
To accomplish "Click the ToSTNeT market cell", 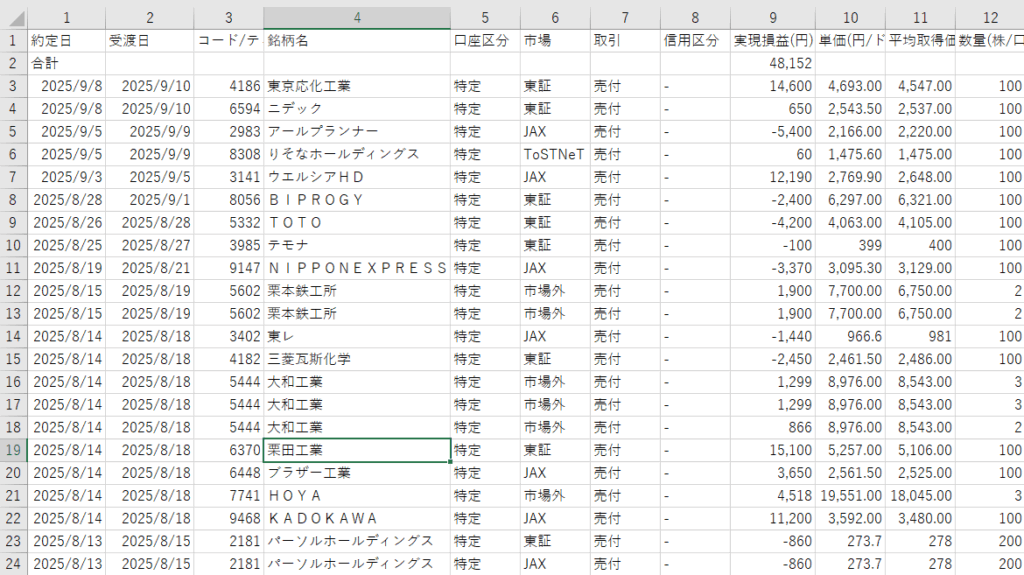I will 554,154.
